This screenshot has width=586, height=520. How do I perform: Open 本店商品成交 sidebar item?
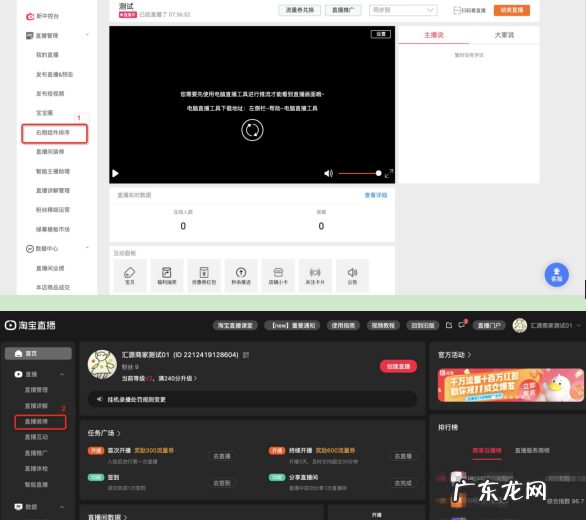[53, 287]
